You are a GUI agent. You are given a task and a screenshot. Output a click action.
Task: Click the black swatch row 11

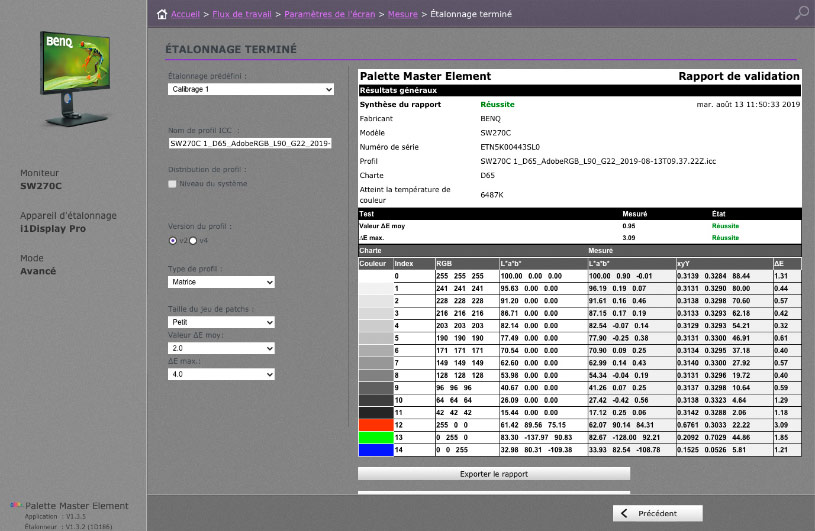[x=376, y=413]
